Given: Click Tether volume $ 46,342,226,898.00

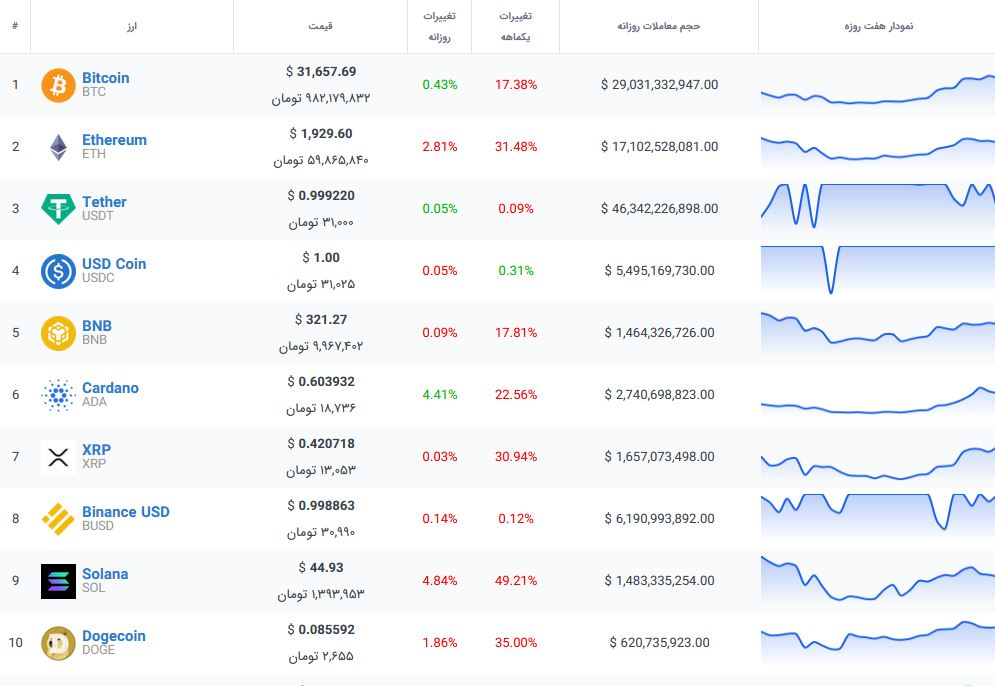Looking at the screenshot, I should (x=659, y=209).
